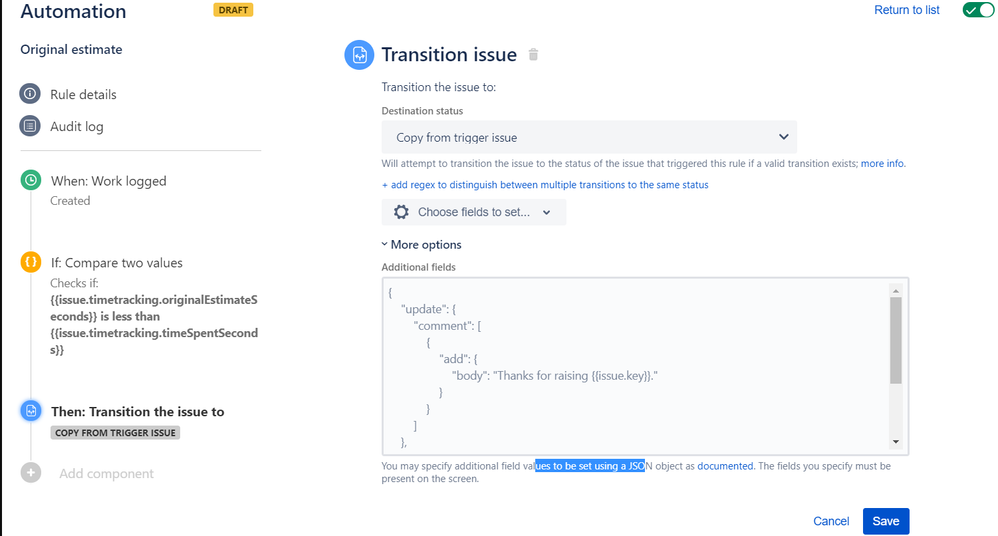The width and height of the screenshot is (998, 536).
Task: Collapse the More options section
Action: coord(421,244)
